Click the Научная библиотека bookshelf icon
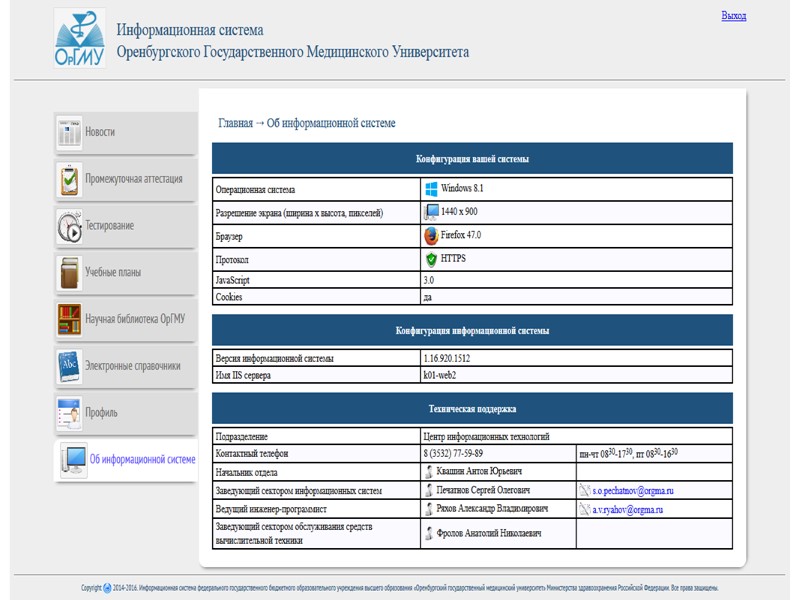Viewport: 800px width, 600px height. point(69,320)
